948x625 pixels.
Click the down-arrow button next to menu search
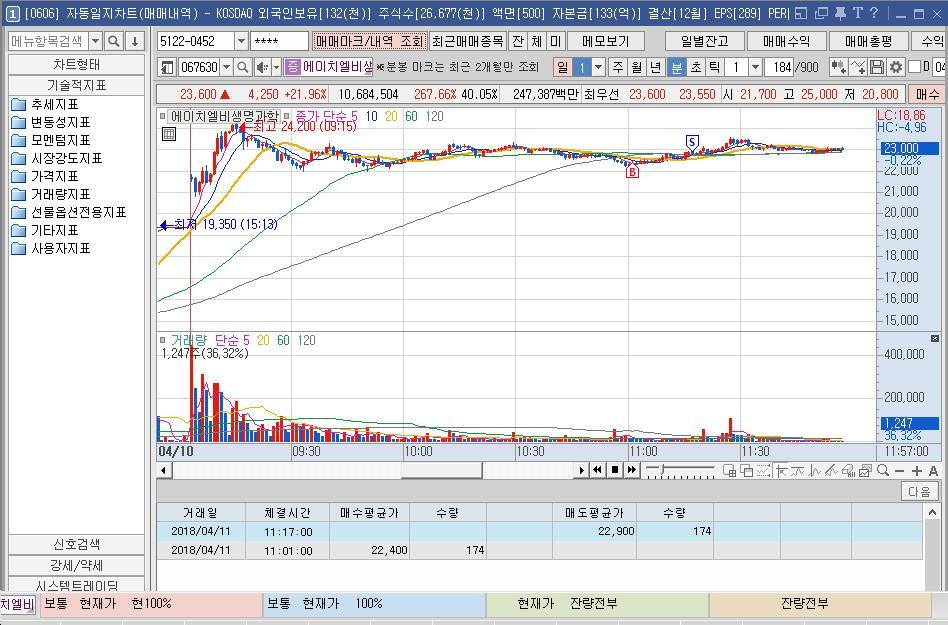tap(135, 41)
